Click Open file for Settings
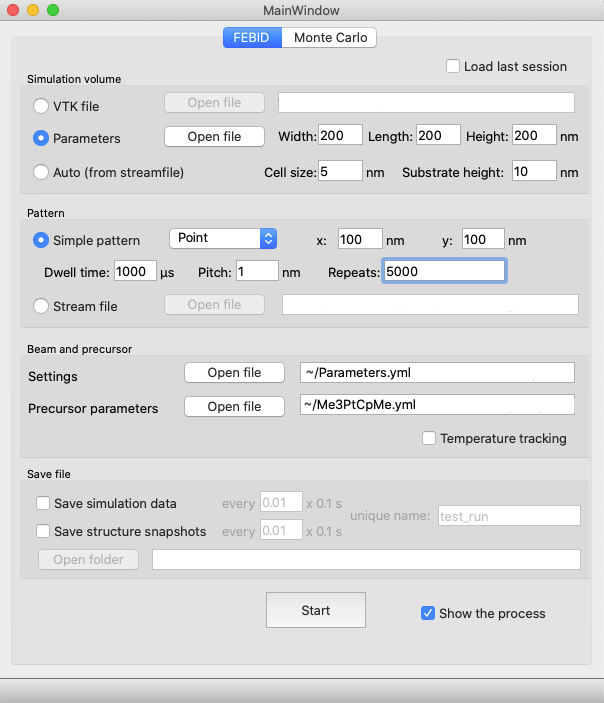The image size is (604, 703). coord(234,373)
